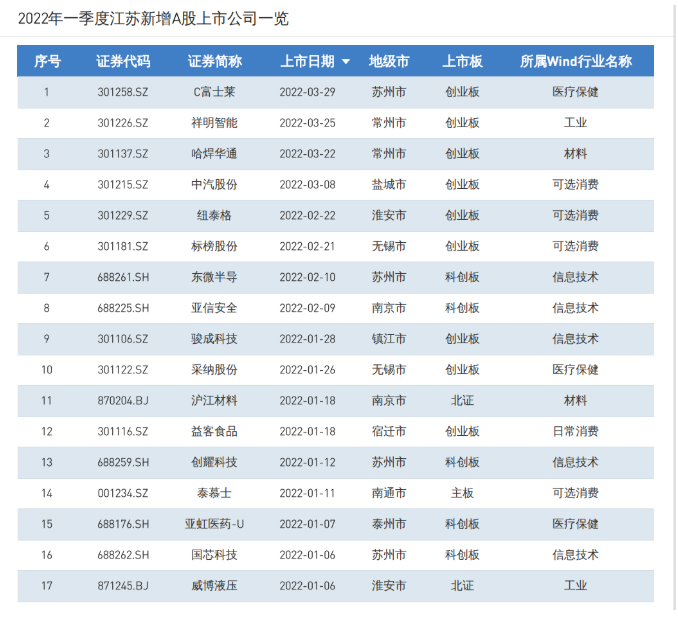Click the 上市板 column header

coord(462,61)
